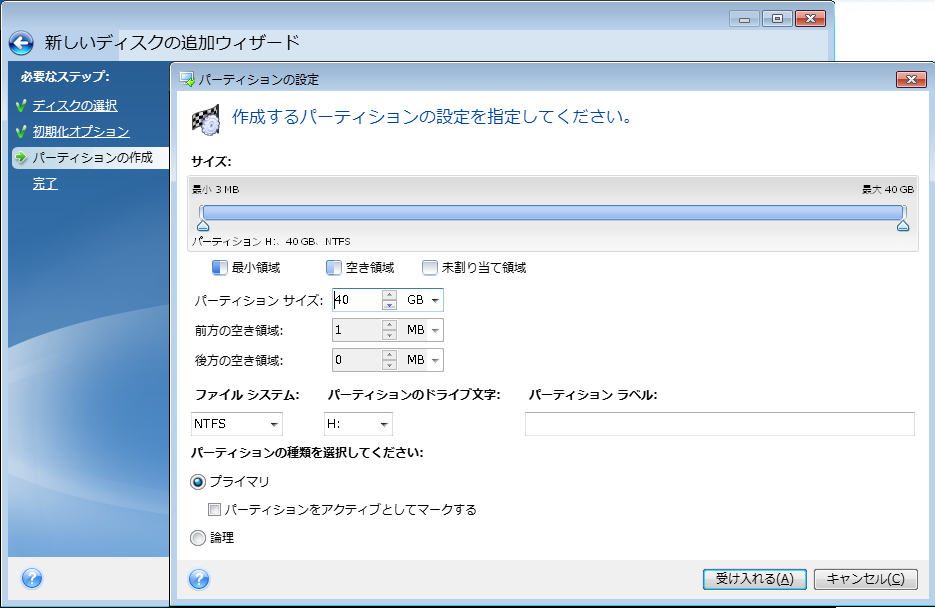Open help in the wizard sidebar

pyautogui.click(x=32, y=578)
